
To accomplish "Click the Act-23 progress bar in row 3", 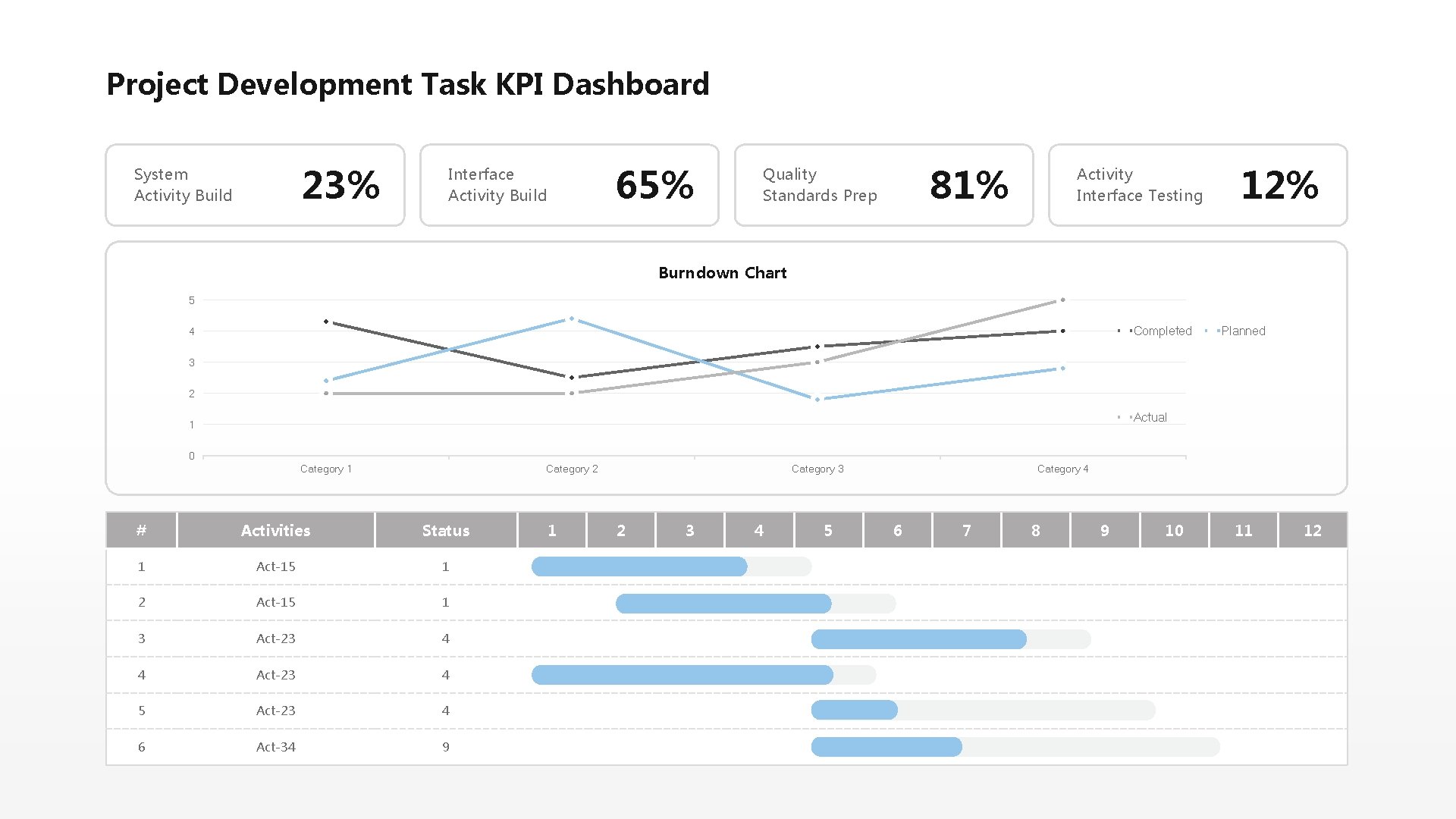I will pos(918,639).
